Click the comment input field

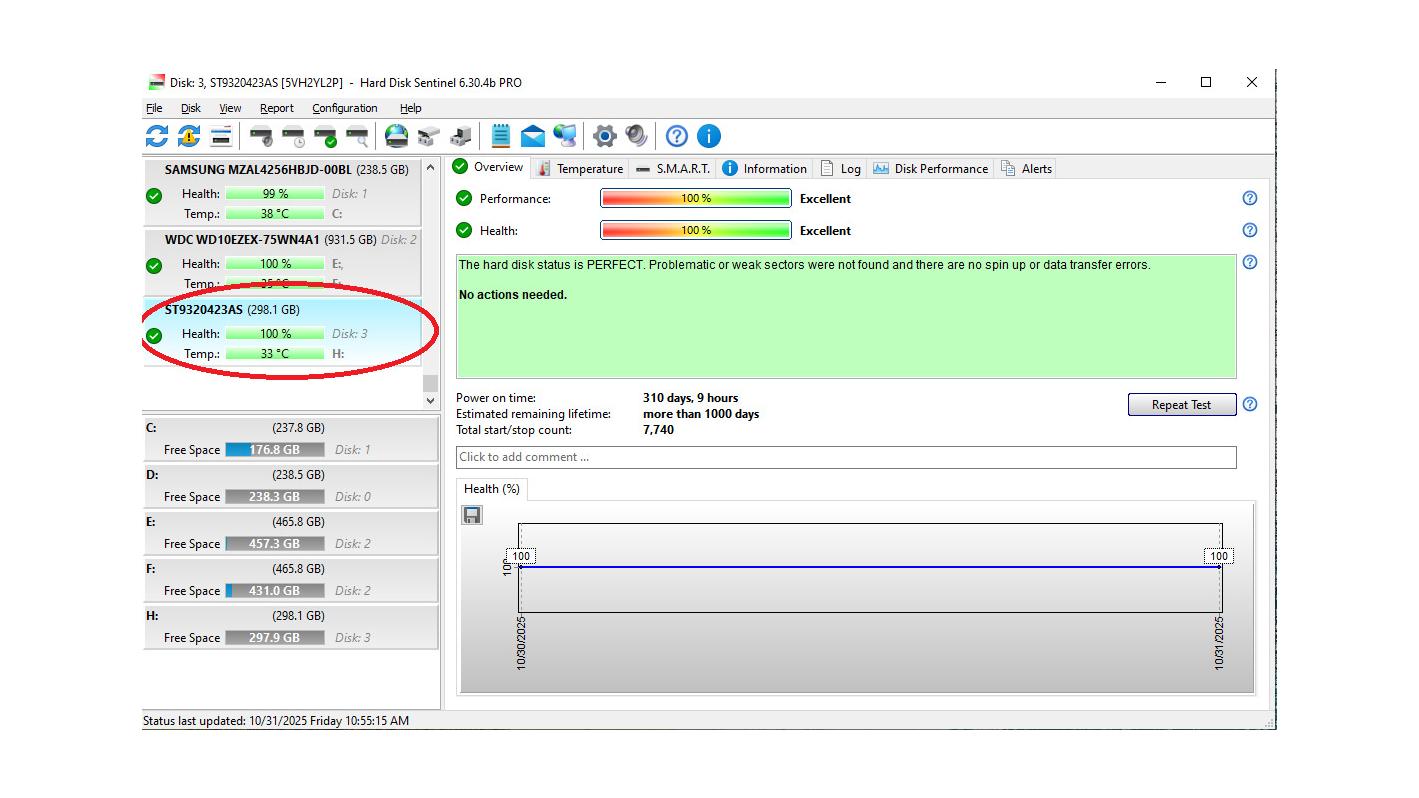click(845, 457)
